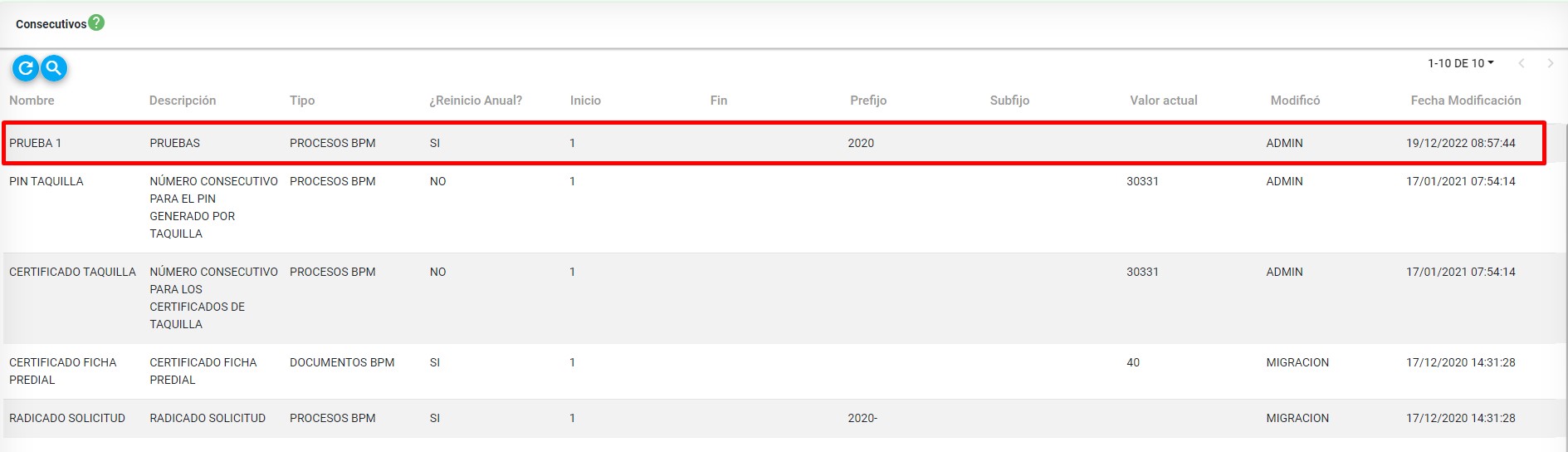Screen dimensions: 1568x452
Task: Open the 1-10 DE 10 pagination dropdown
Action: [1460, 63]
